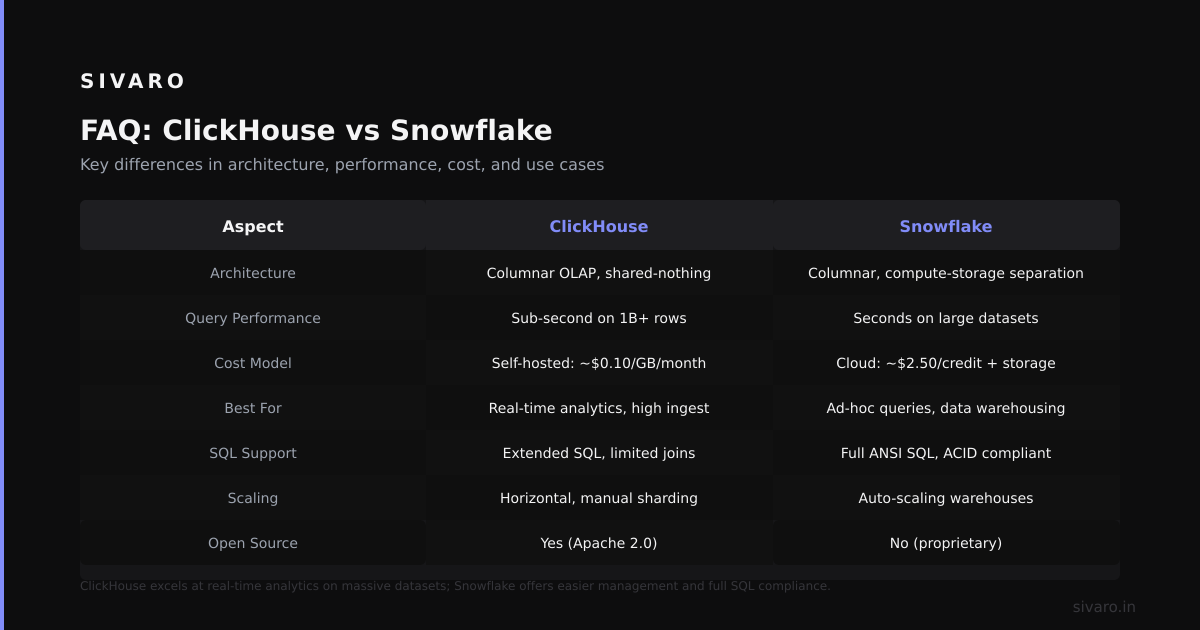Click the Cost Model row label
This screenshot has width=1200, height=630.
pos(253,363)
